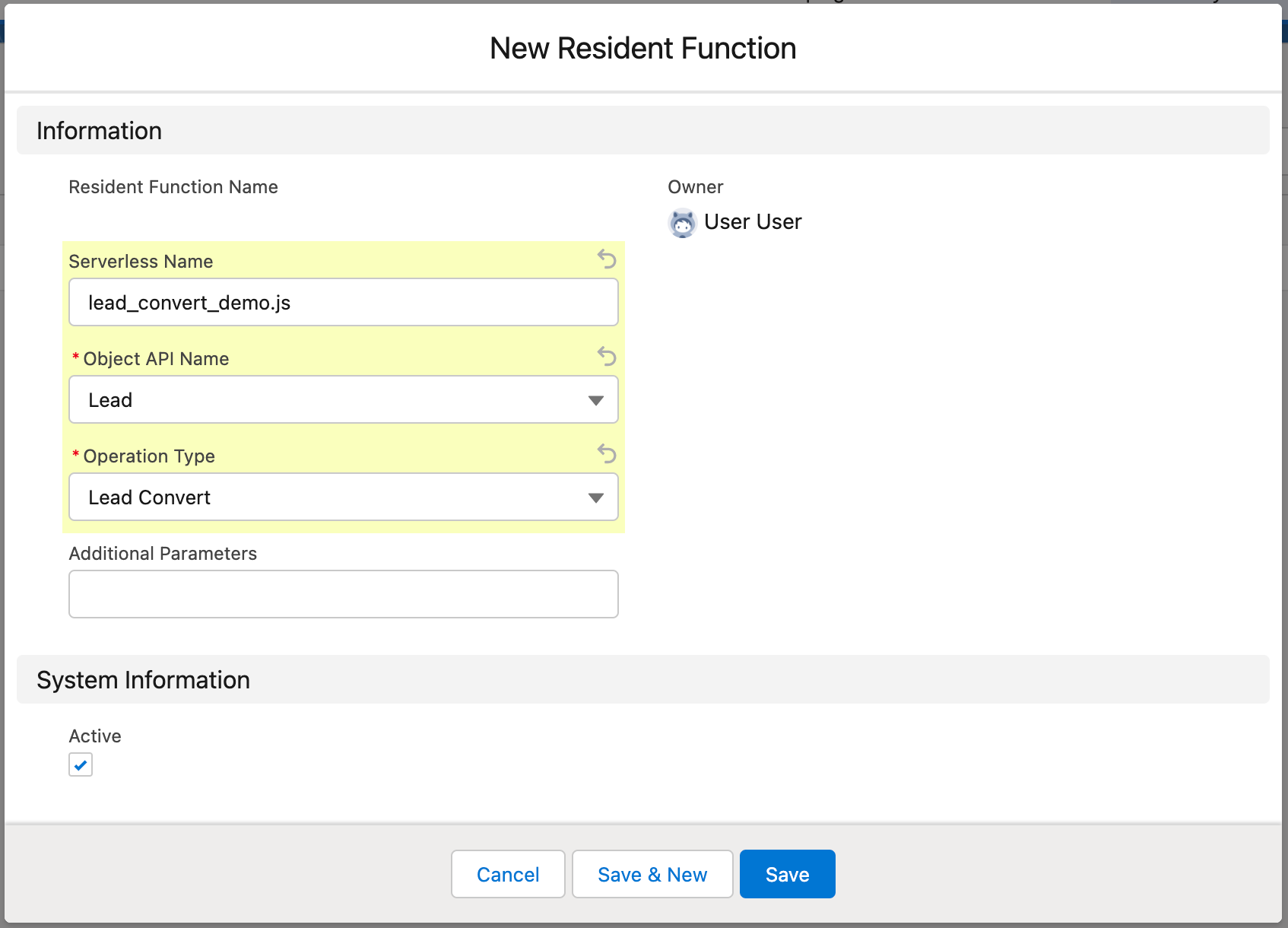Screen dimensions: 1288x928
Task: Revert the Object API Name selection
Action: (606, 357)
